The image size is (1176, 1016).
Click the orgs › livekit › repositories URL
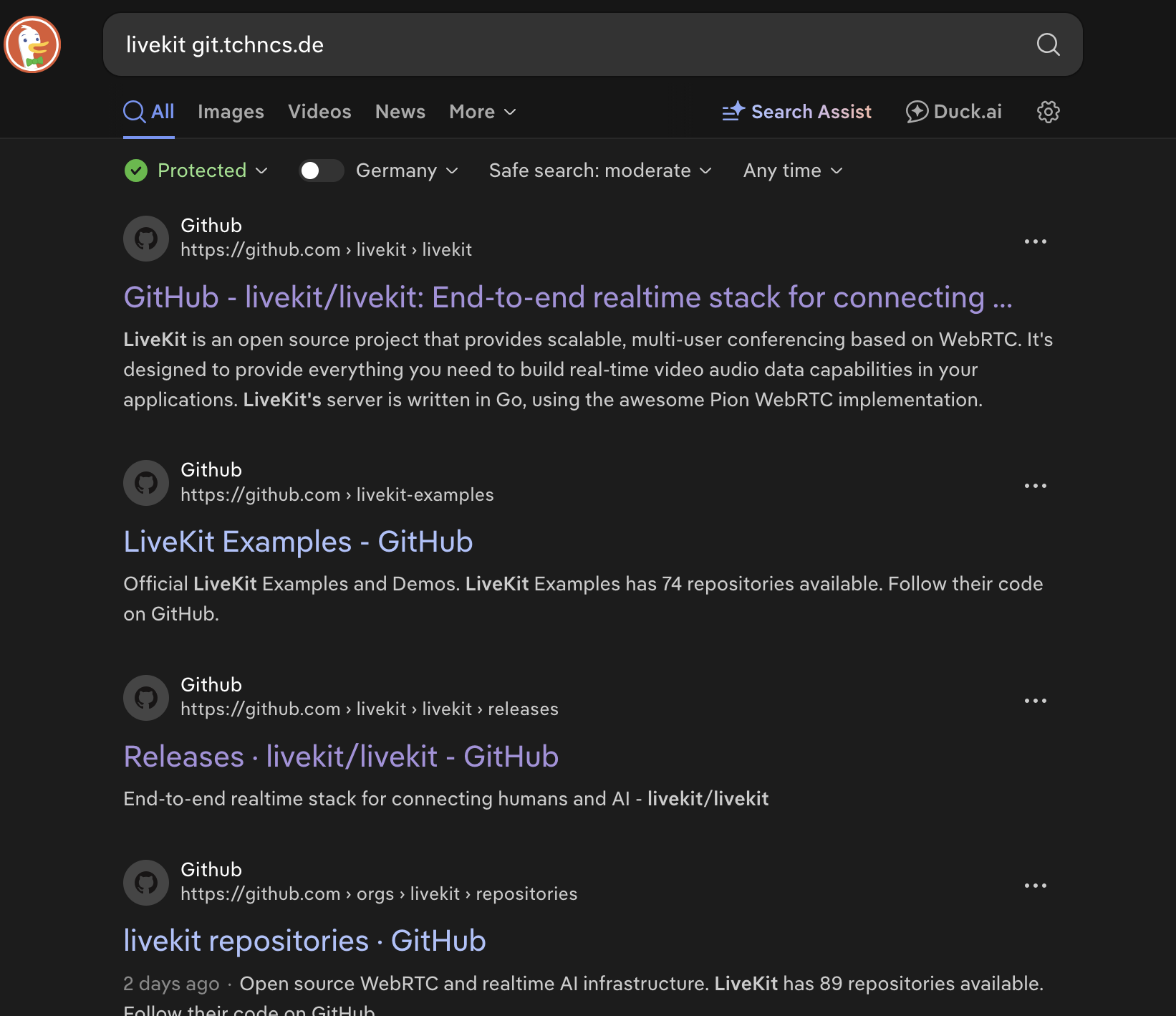379,894
